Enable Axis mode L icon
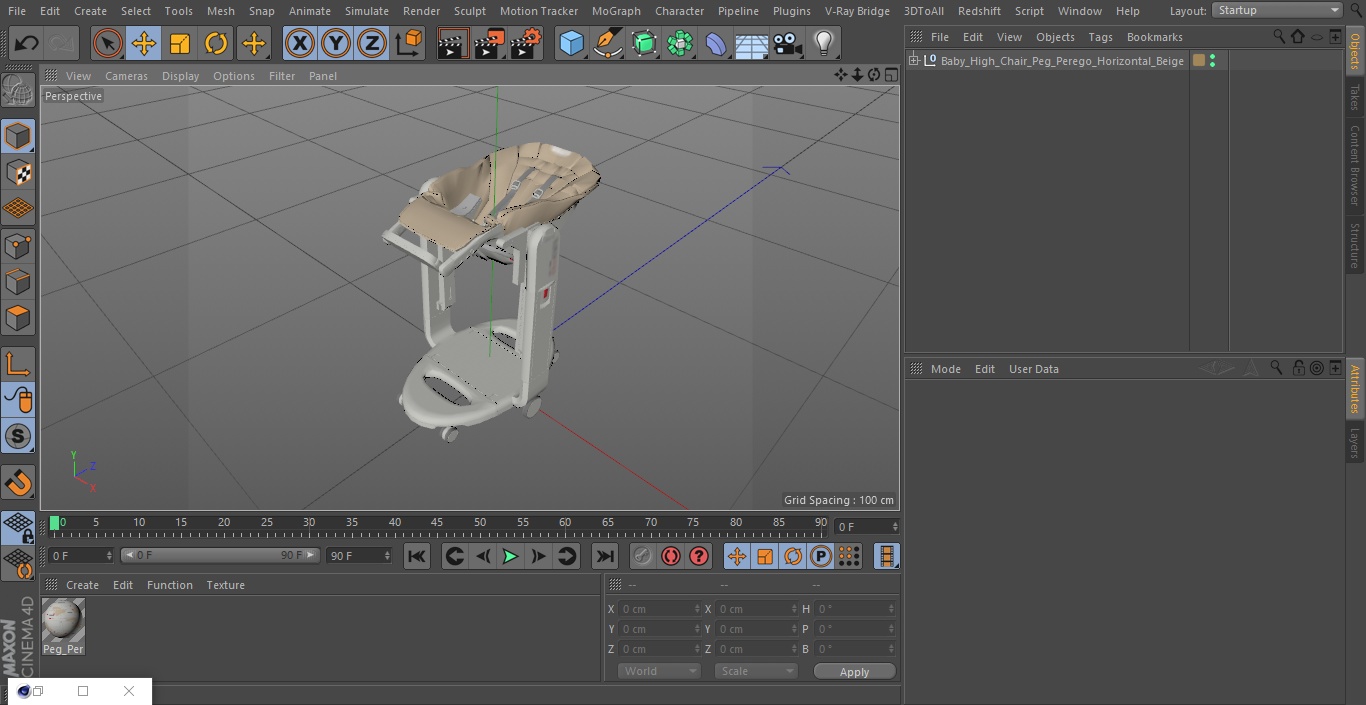 18,364
